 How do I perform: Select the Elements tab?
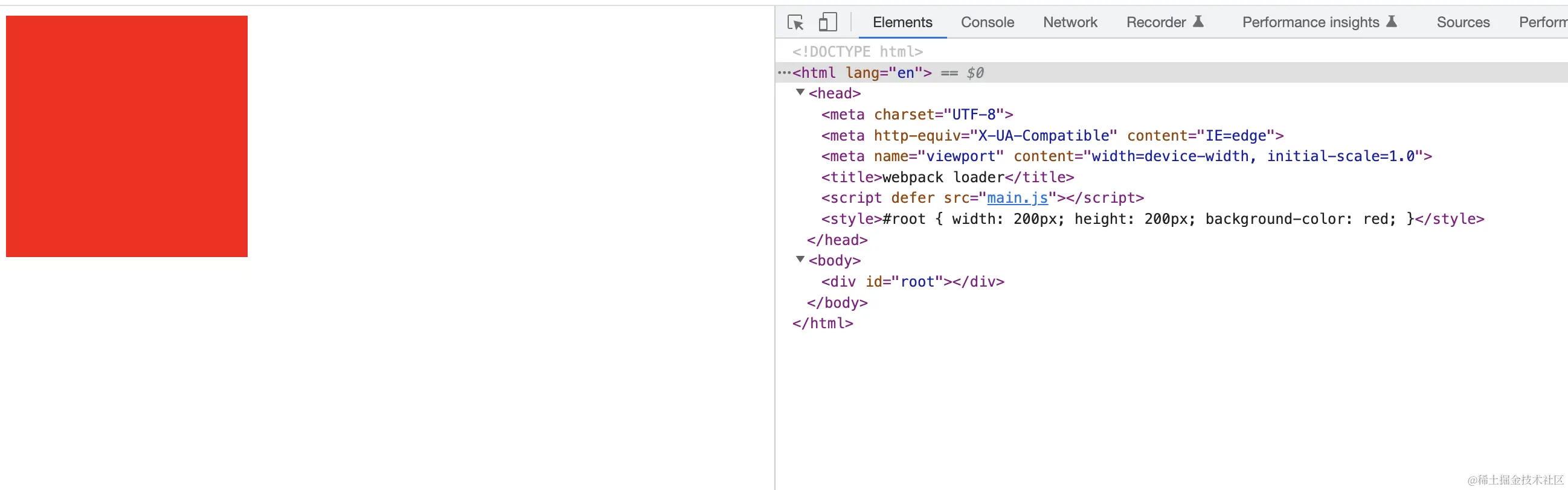(902, 22)
